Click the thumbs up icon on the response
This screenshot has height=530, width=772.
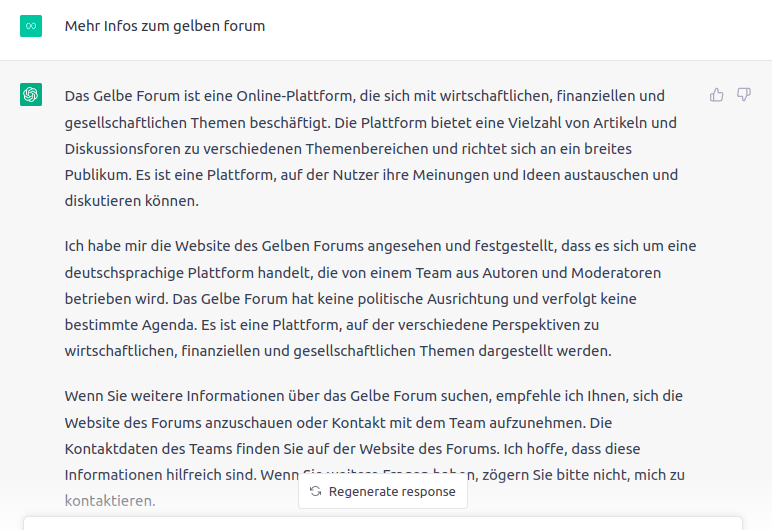click(716, 95)
